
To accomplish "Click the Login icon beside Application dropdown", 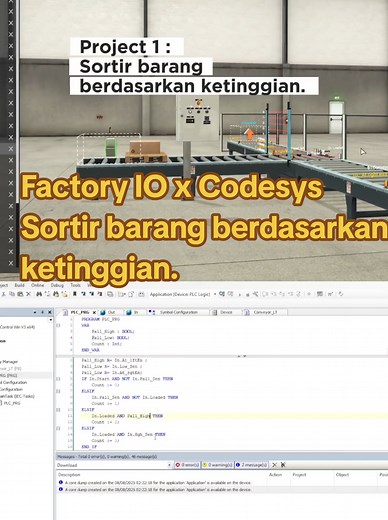I will (222, 294).
